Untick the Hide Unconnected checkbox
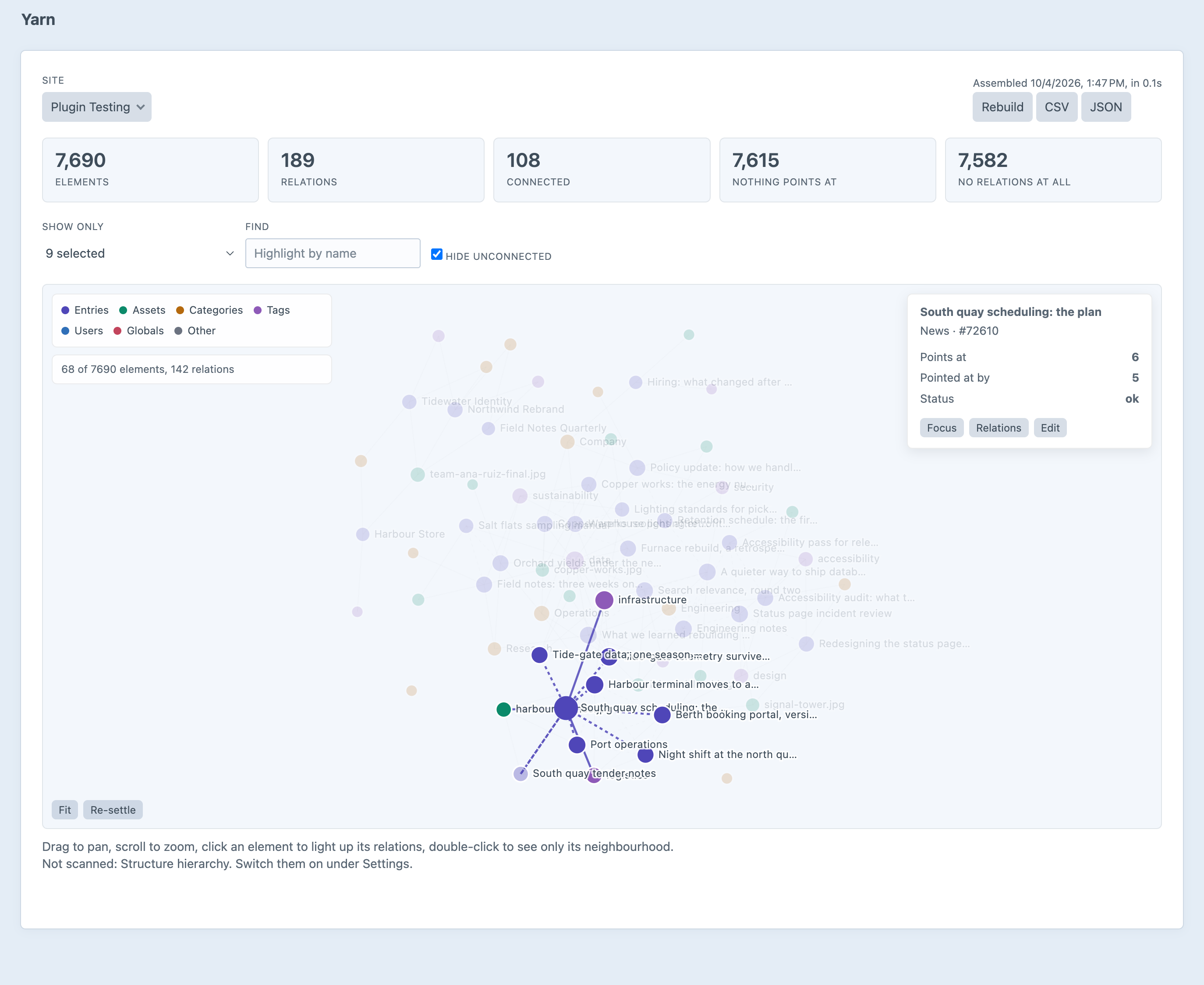 436,254
